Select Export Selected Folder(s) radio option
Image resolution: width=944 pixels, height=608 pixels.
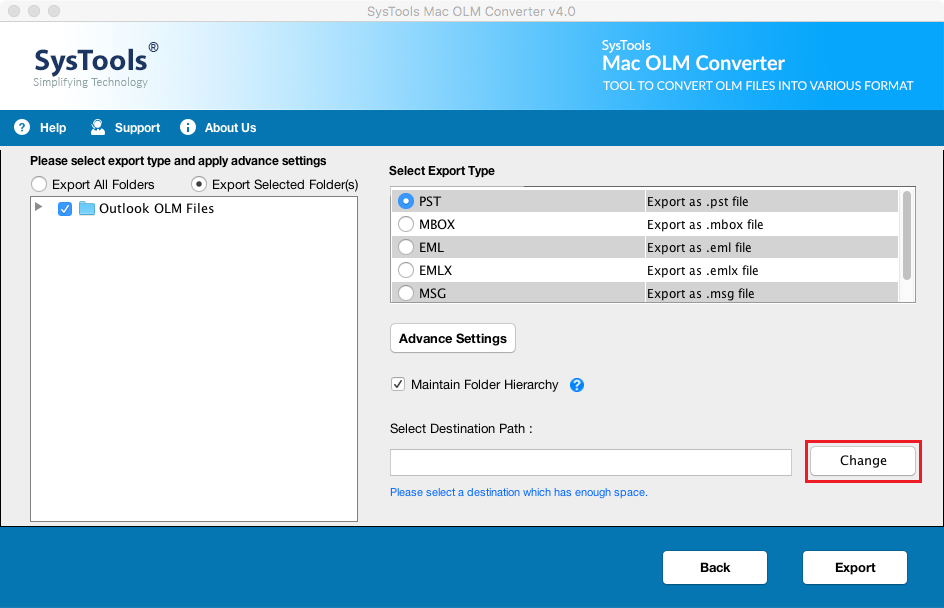[199, 184]
